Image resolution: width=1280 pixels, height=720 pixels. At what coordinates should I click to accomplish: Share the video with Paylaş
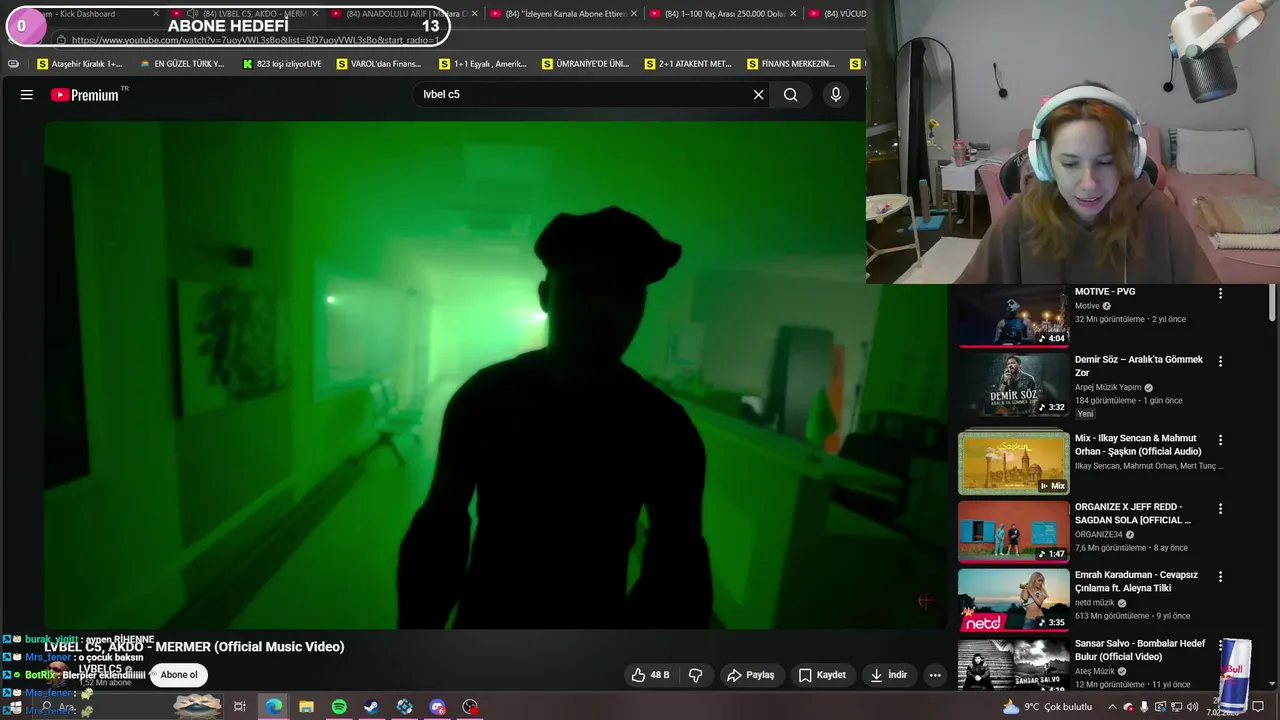[x=751, y=675]
